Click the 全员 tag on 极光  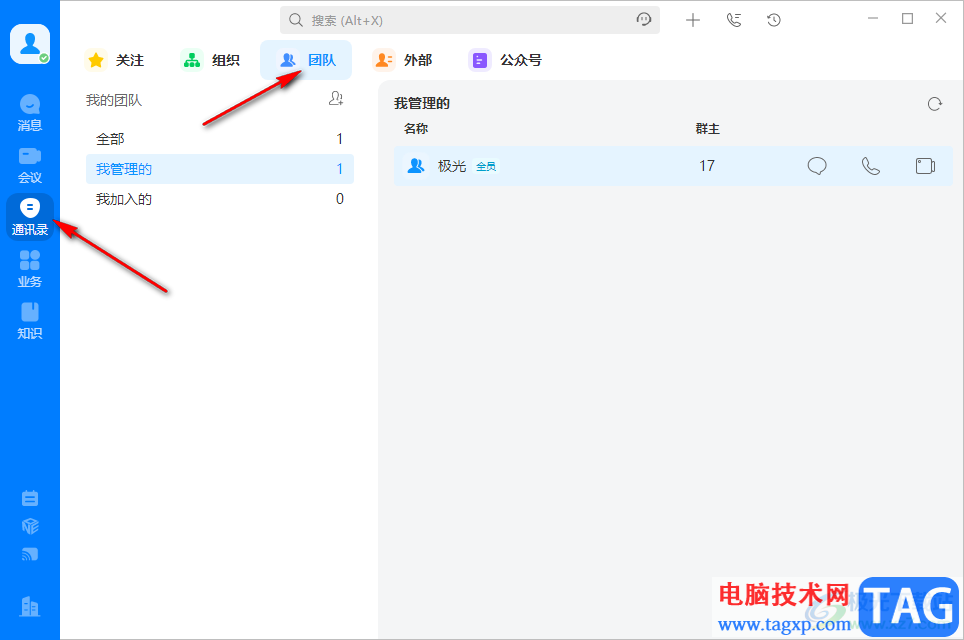pos(486,167)
